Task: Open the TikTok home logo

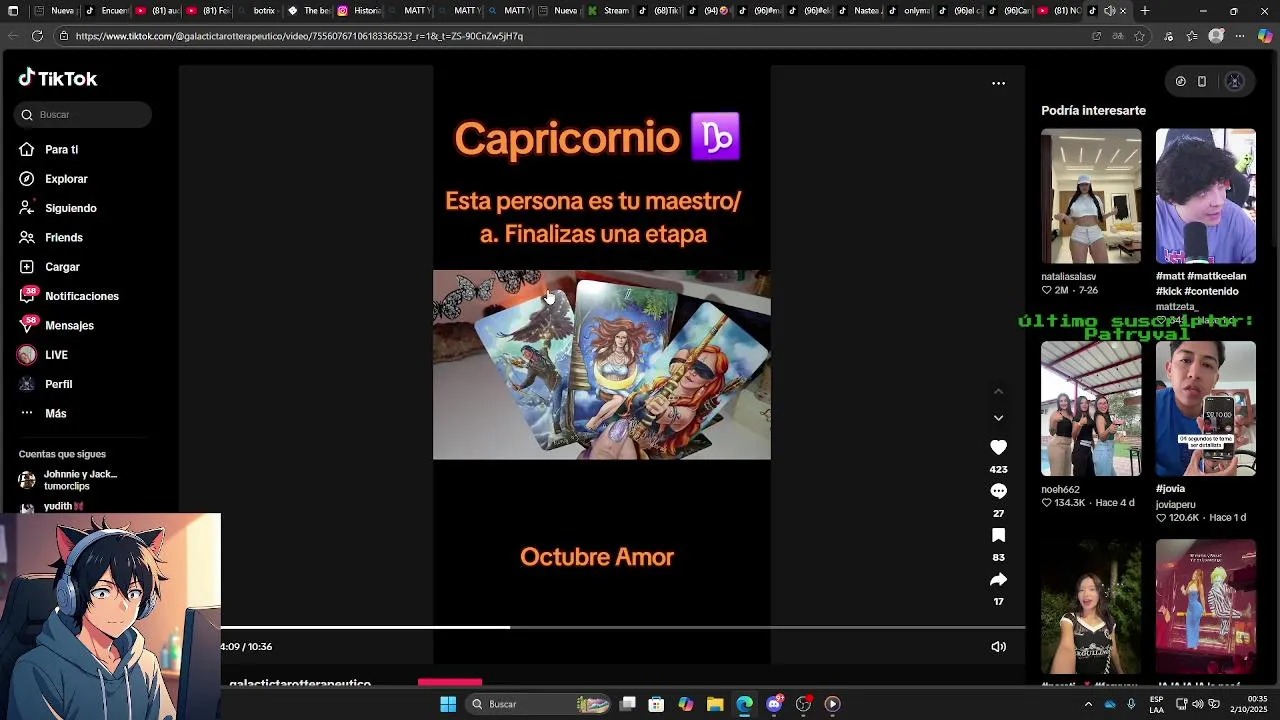Action: pyautogui.click(x=58, y=79)
